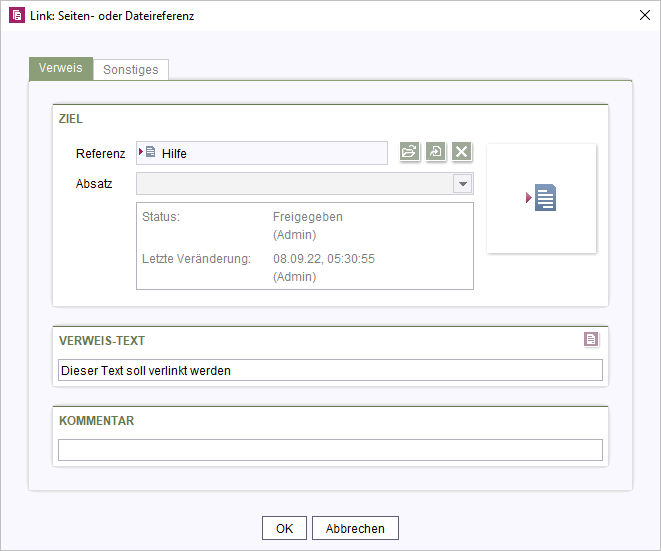Remove the Hilfe reference with X icon
Image resolution: width=661 pixels, height=551 pixels.
462,151
